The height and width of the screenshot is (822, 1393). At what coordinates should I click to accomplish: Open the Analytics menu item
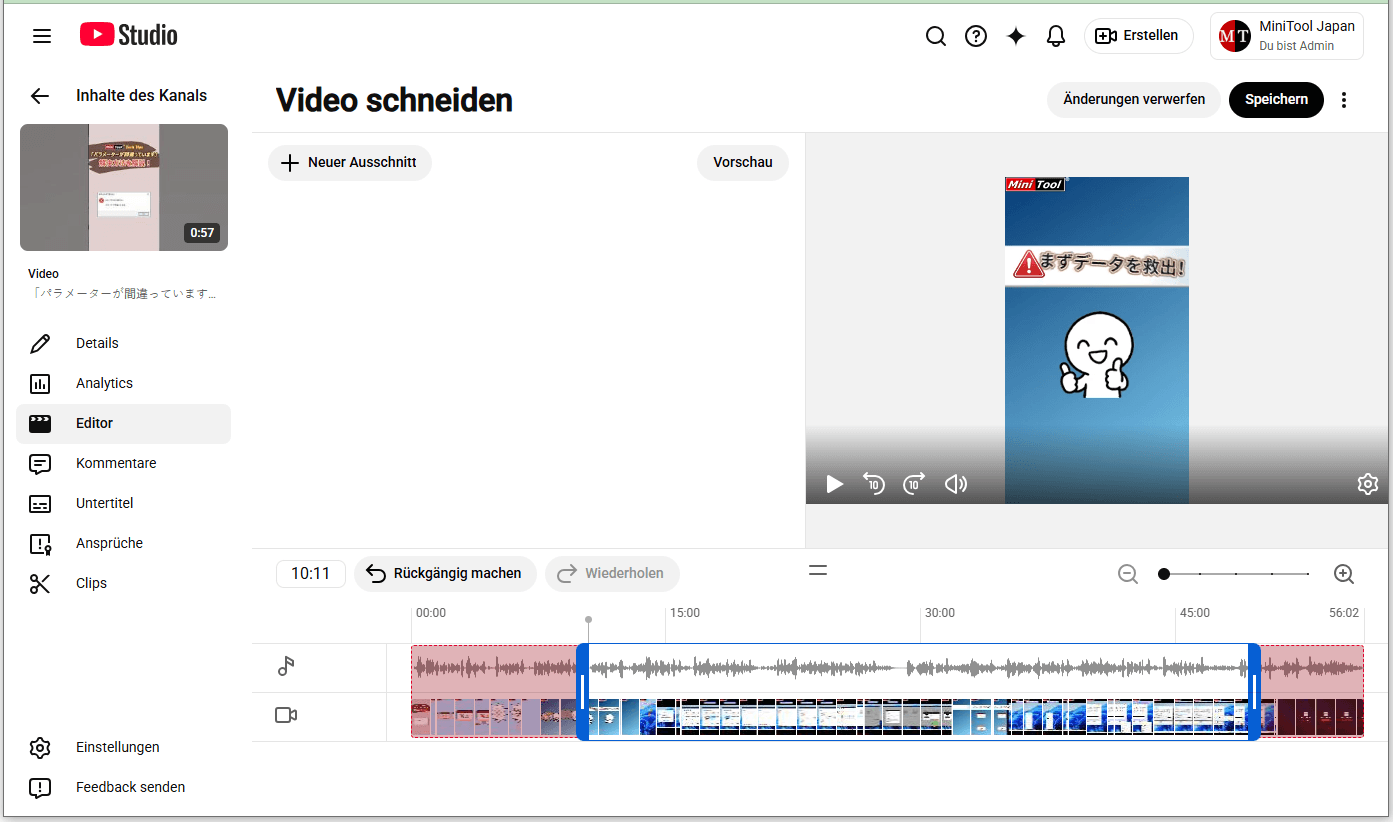[124, 384]
